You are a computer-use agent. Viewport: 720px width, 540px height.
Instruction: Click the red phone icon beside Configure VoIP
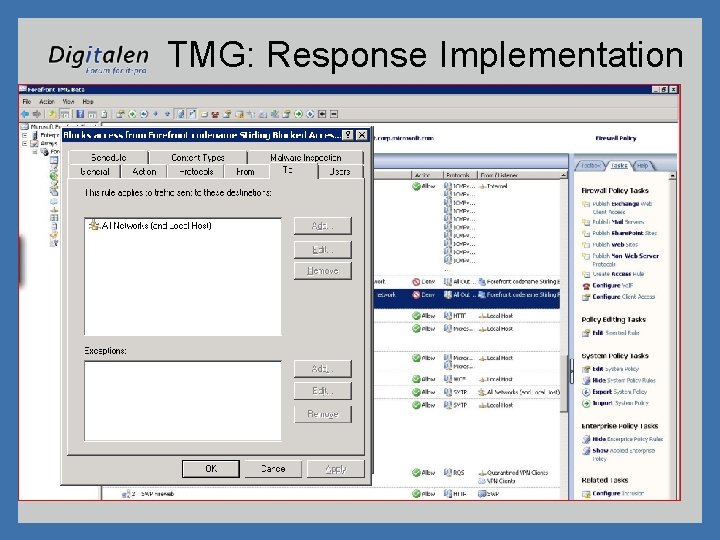(x=586, y=286)
